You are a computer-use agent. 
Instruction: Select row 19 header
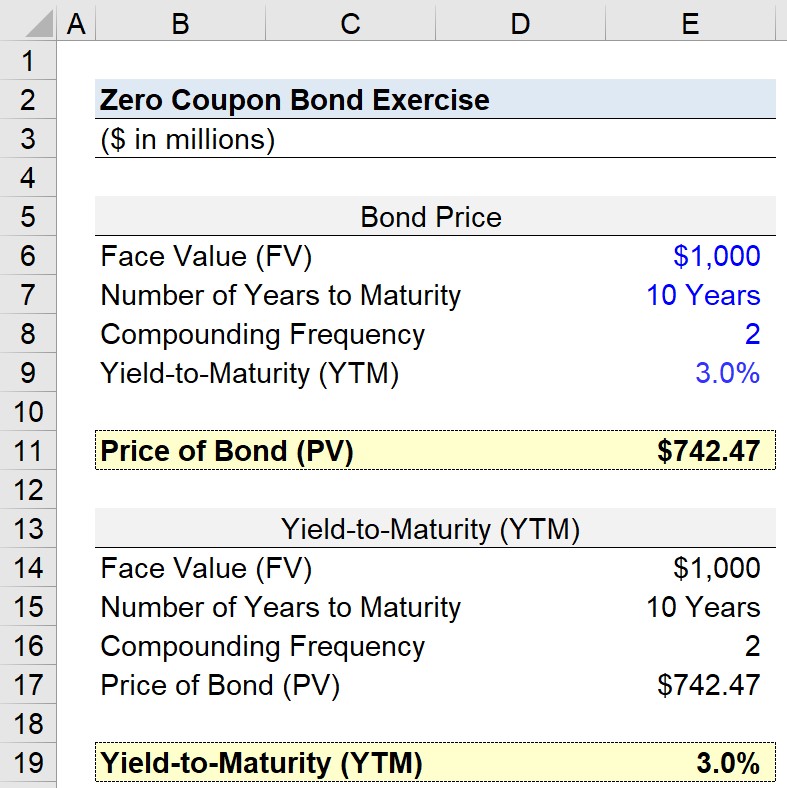[28, 762]
